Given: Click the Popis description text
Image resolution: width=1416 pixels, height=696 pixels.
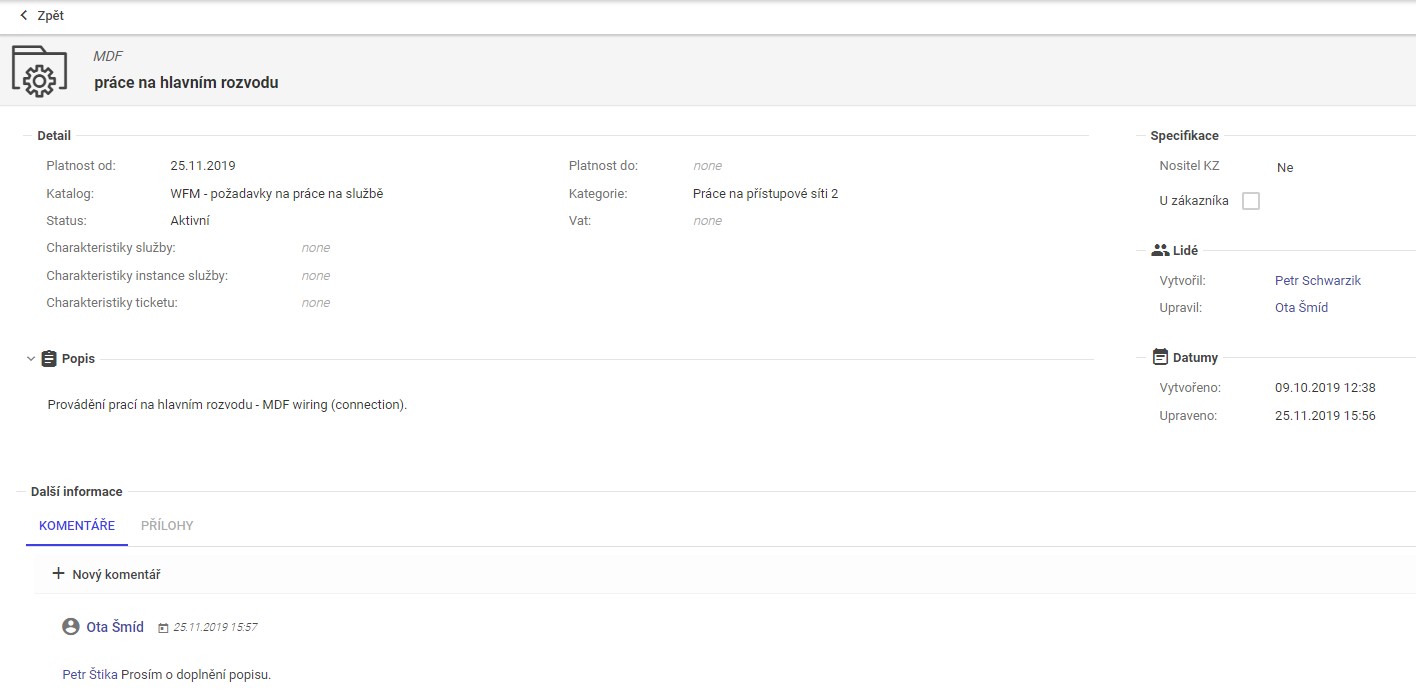Looking at the screenshot, I should tap(227, 405).
